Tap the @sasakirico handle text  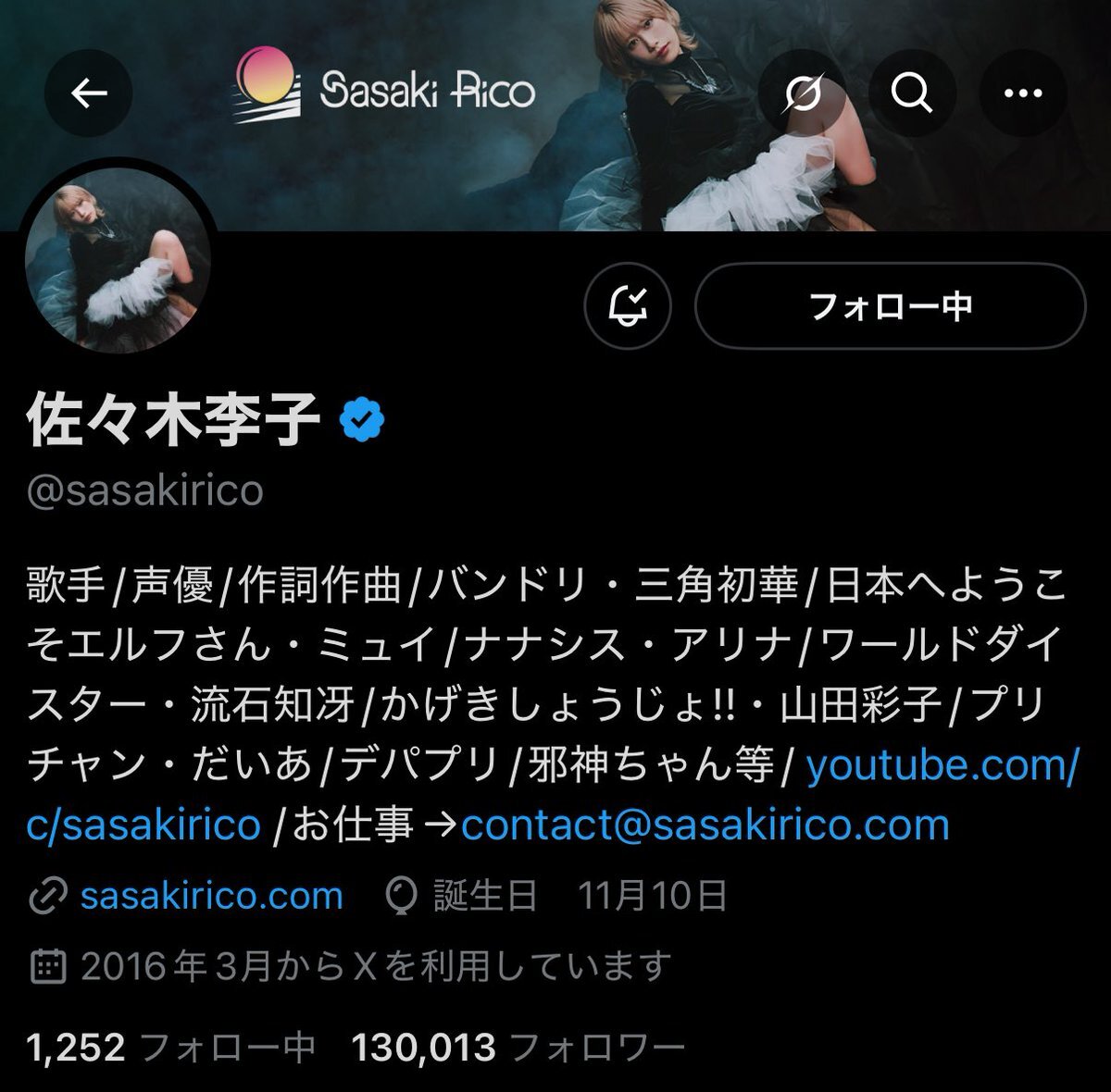[145, 490]
